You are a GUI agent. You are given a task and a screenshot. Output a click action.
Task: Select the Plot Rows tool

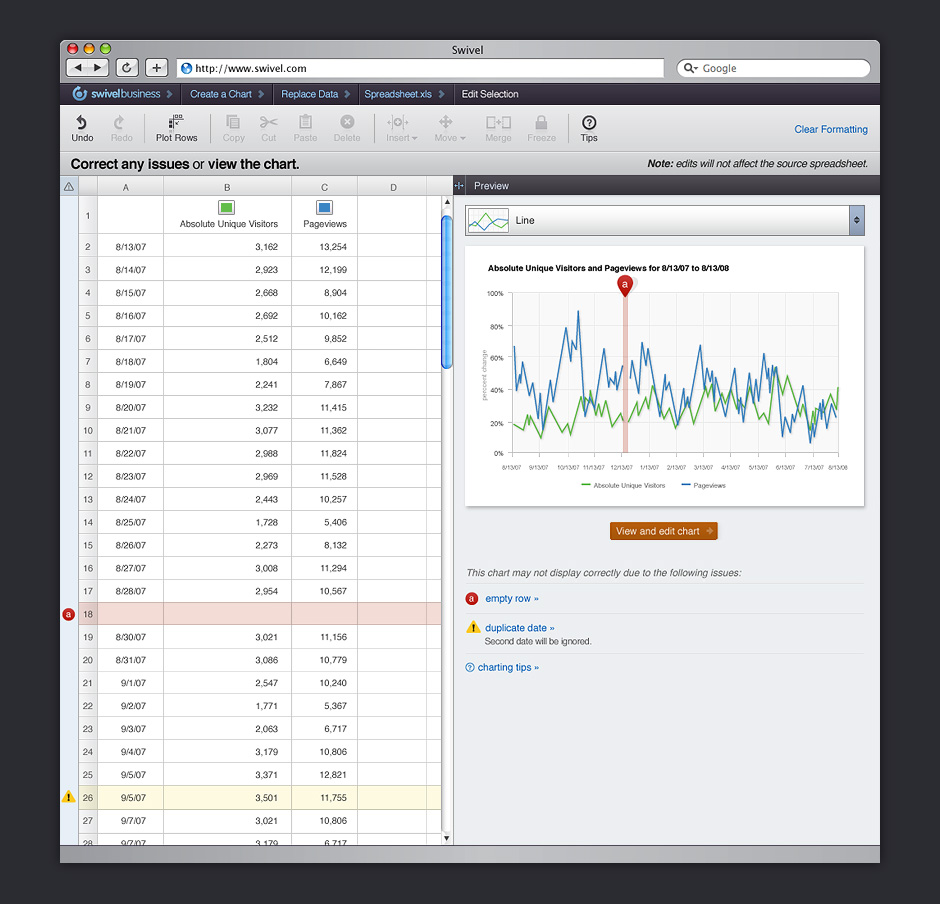pos(177,128)
